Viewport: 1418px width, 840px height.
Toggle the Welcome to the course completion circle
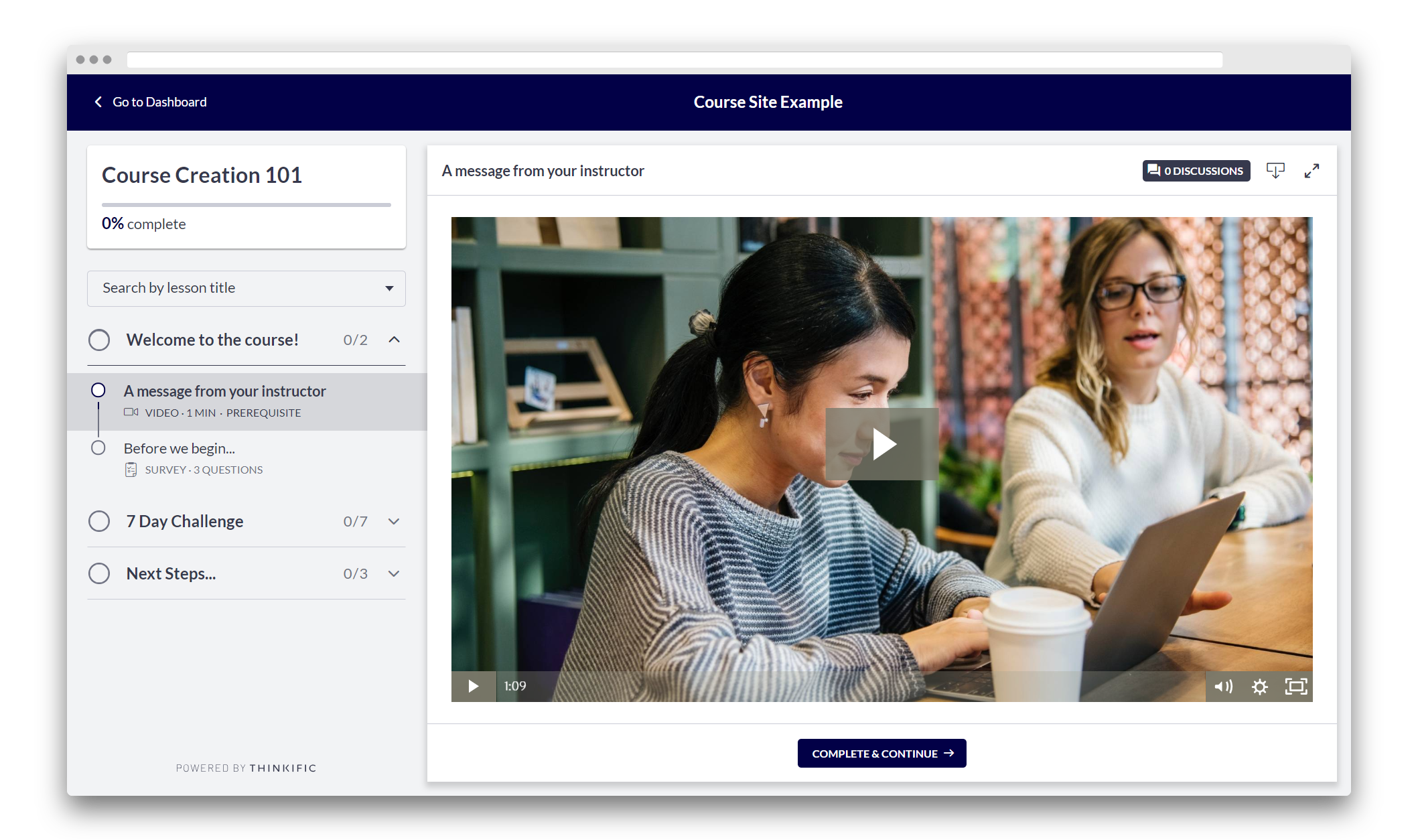click(99, 339)
